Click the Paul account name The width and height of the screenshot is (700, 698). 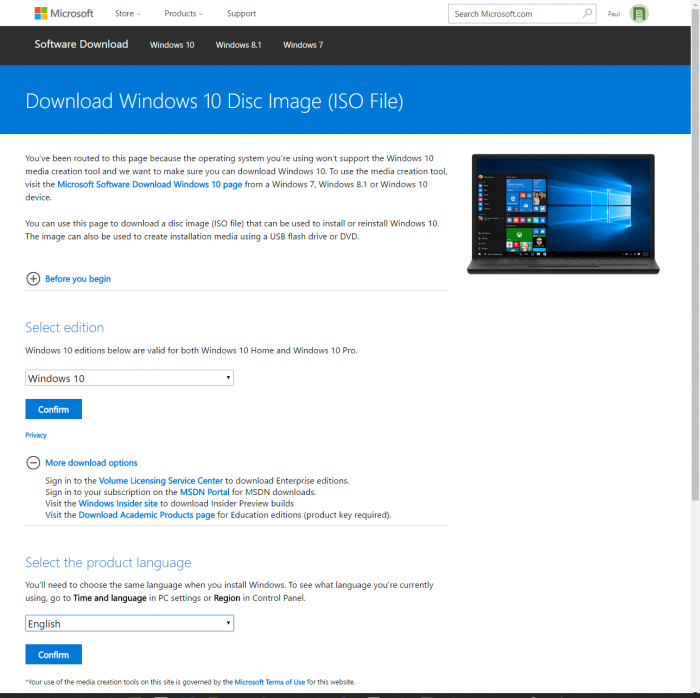(x=614, y=14)
